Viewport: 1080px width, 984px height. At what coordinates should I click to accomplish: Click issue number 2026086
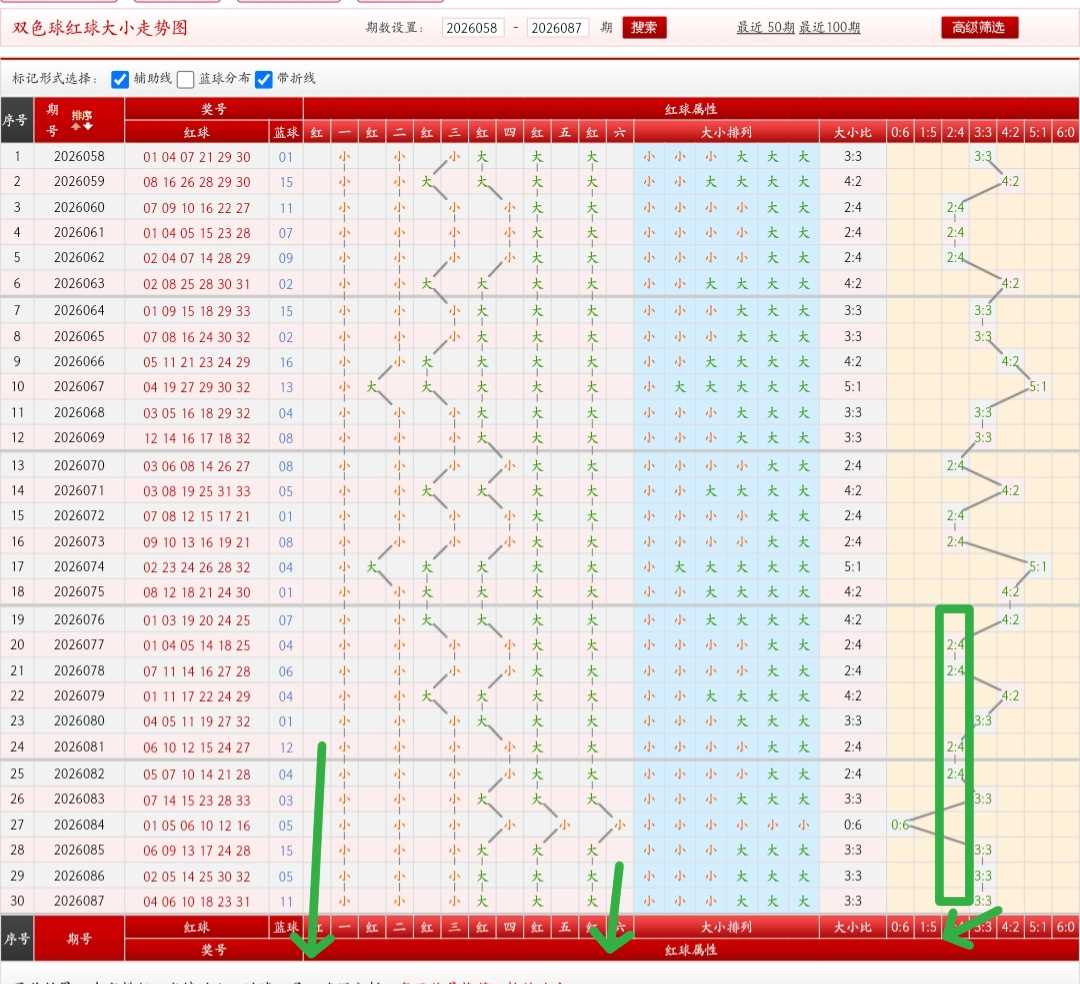[x=79, y=876]
